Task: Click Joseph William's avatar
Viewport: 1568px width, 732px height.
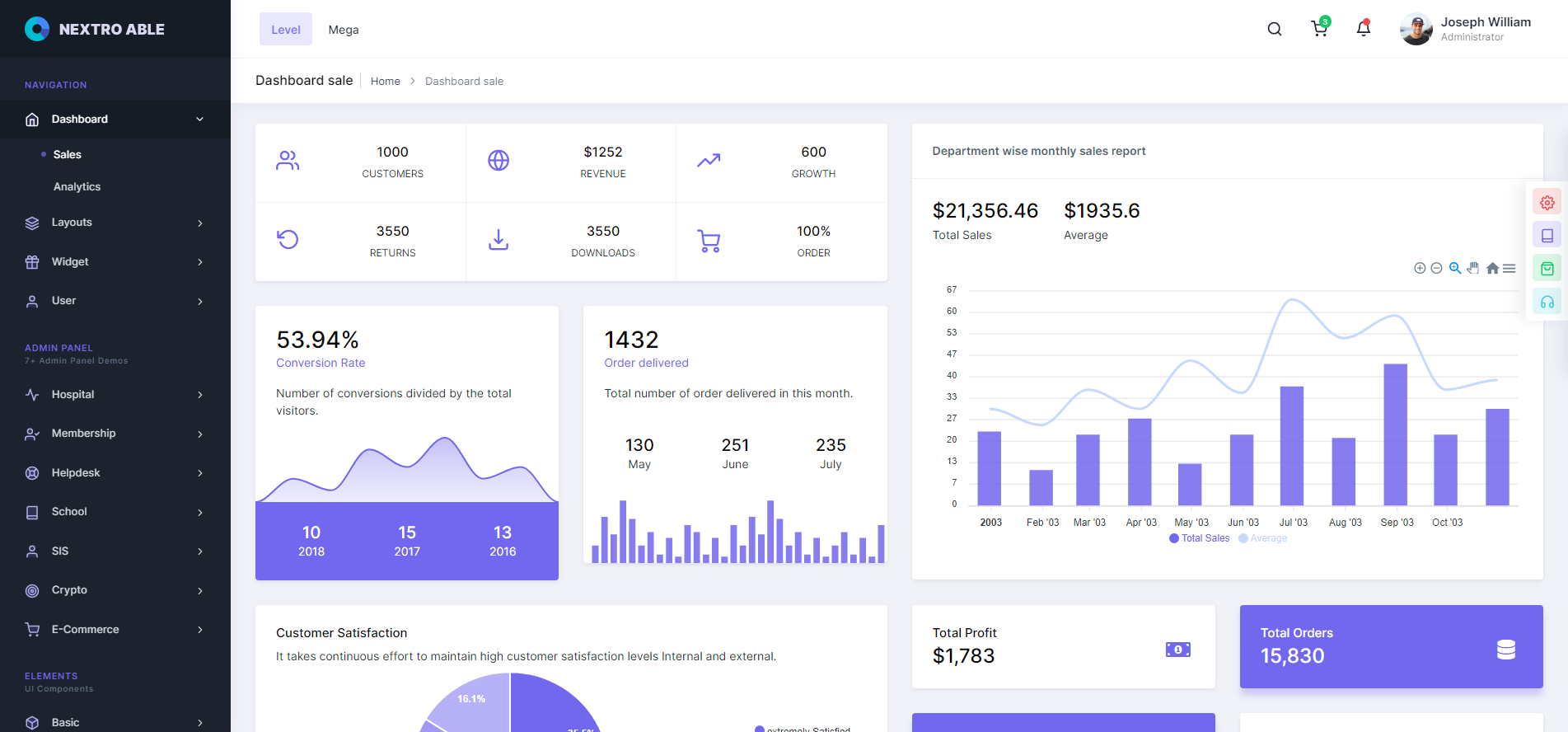Action: [x=1416, y=30]
